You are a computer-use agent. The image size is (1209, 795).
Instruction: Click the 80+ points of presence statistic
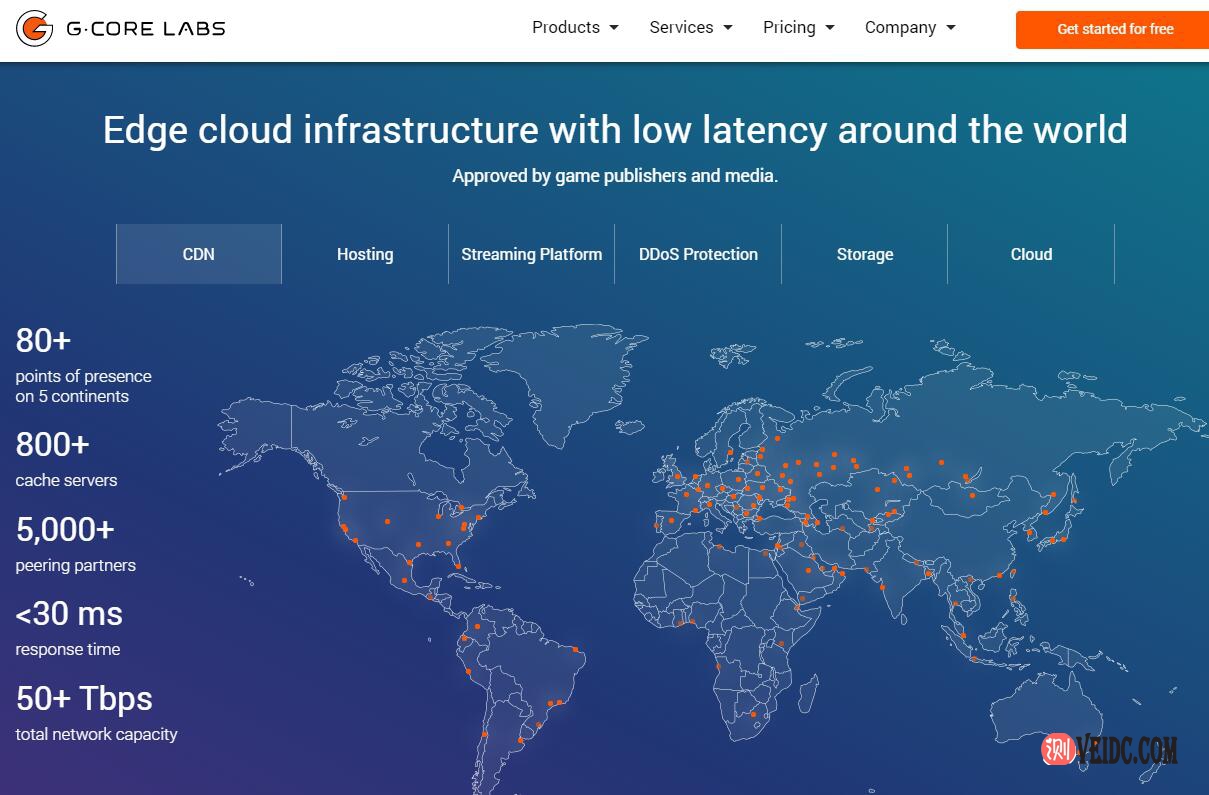(83, 364)
